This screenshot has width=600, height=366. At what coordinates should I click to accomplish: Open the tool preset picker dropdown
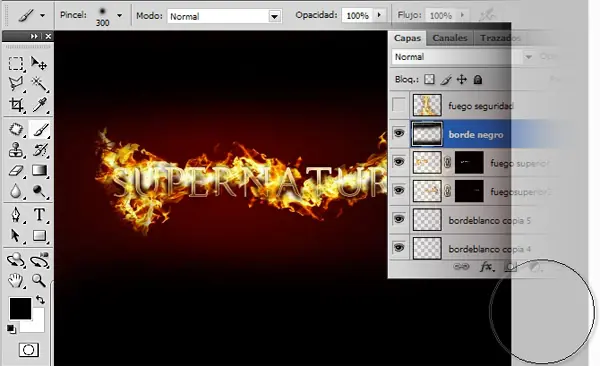point(42,16)
